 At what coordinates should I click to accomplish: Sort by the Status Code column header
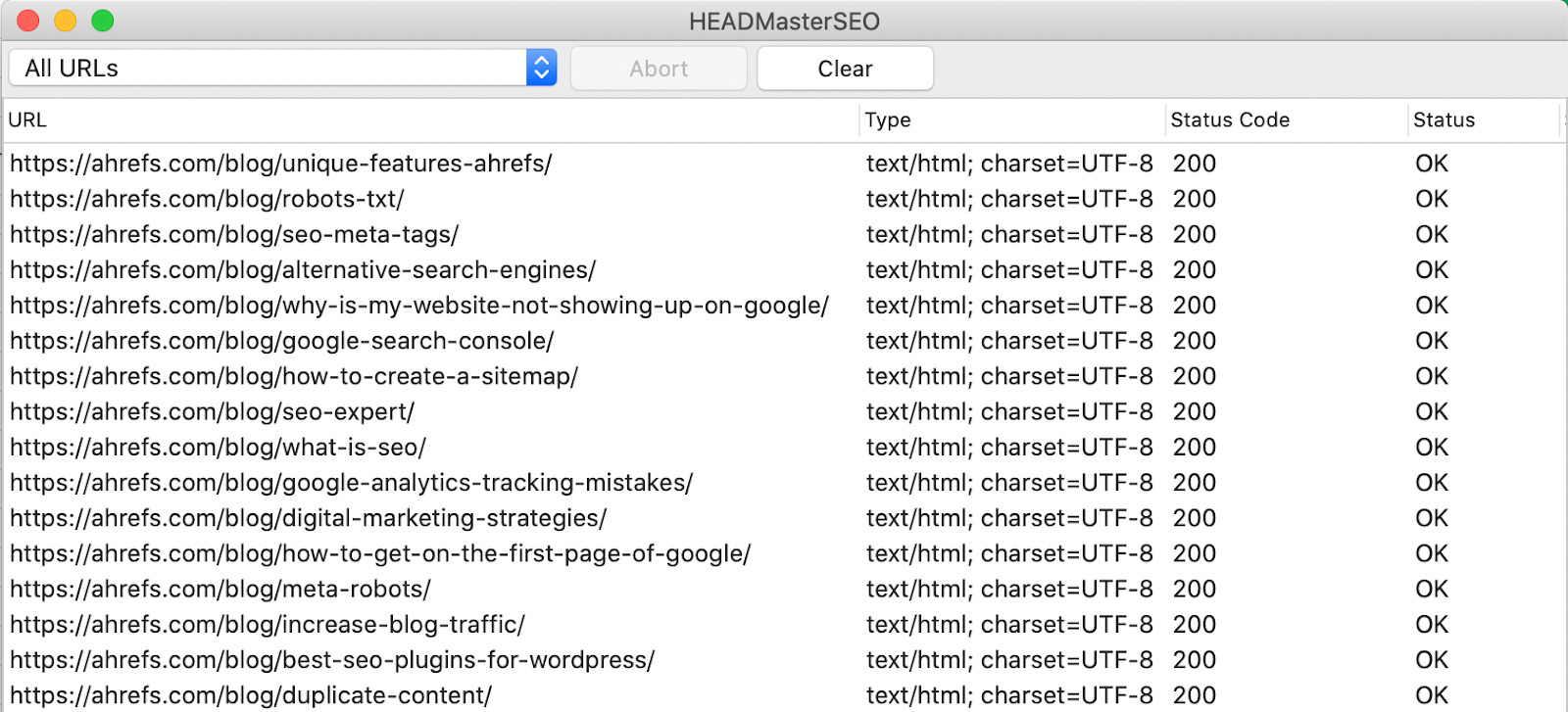pyautogui.click(x=1230, y=119)
